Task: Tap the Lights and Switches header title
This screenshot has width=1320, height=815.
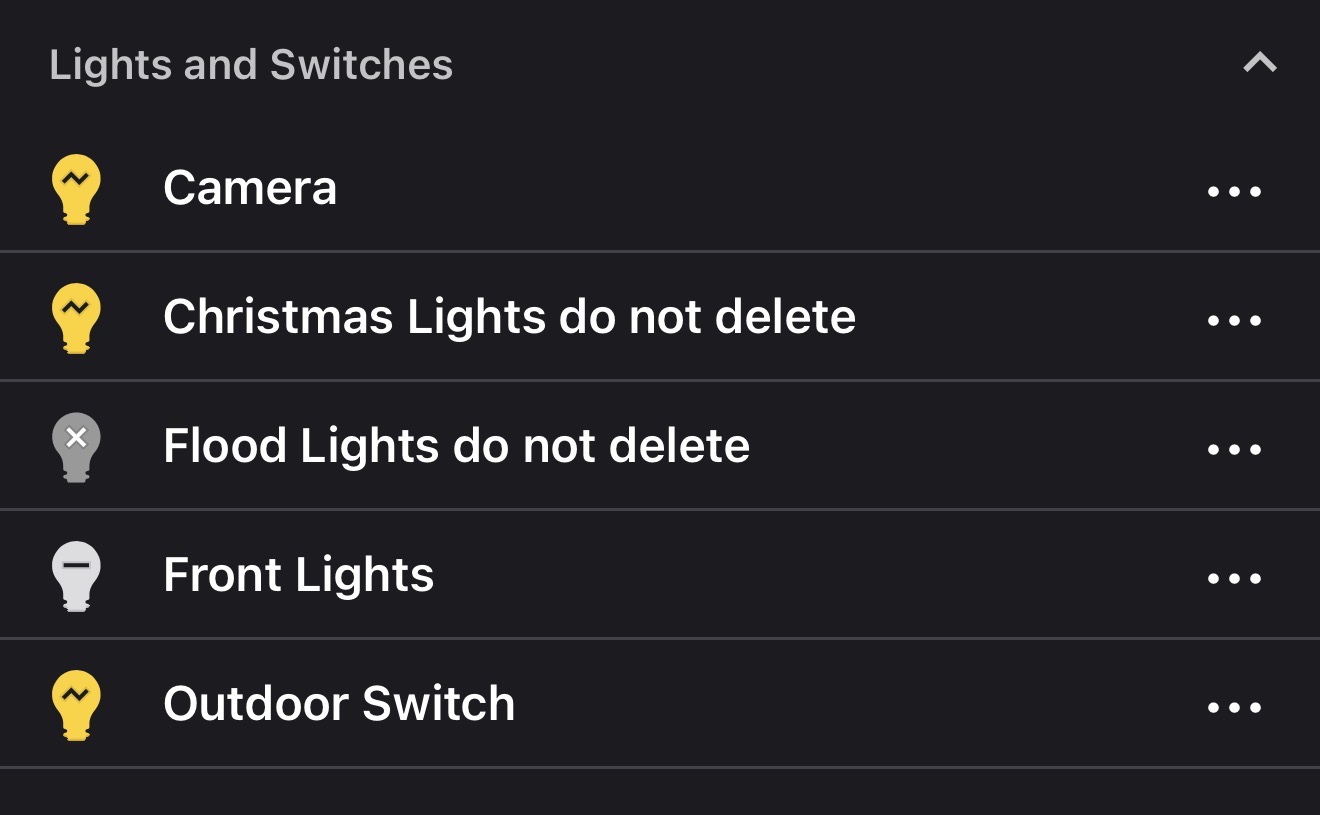Action: [251, 66]
